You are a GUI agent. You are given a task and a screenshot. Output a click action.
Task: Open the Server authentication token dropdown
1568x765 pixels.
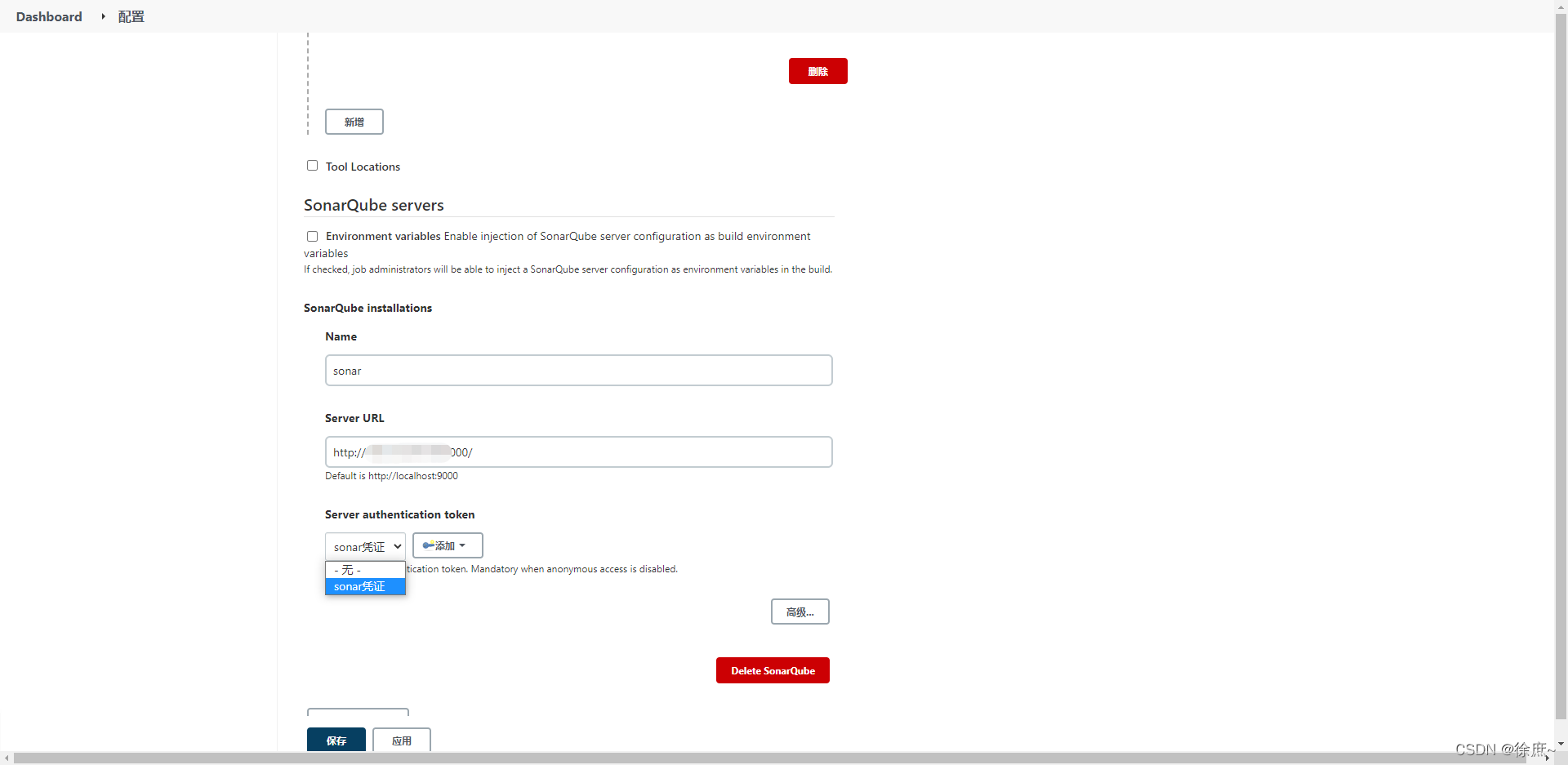pyautogui.click(x=365, y=546)
